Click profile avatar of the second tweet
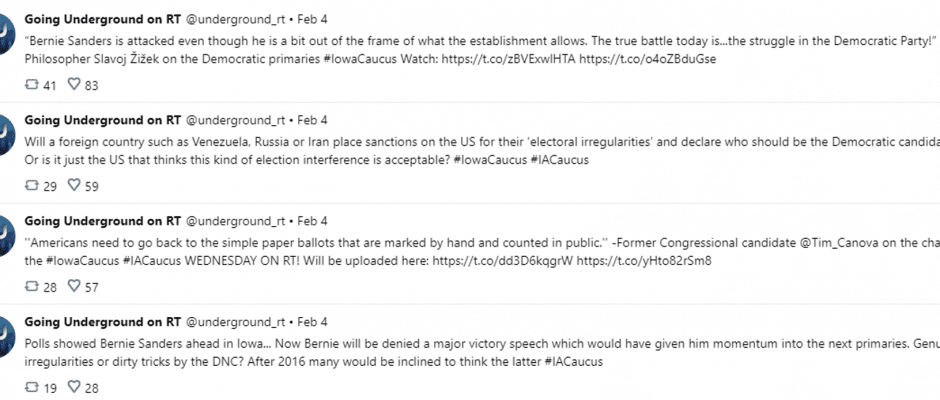940x400 pixels. click(x=5, y=135)
